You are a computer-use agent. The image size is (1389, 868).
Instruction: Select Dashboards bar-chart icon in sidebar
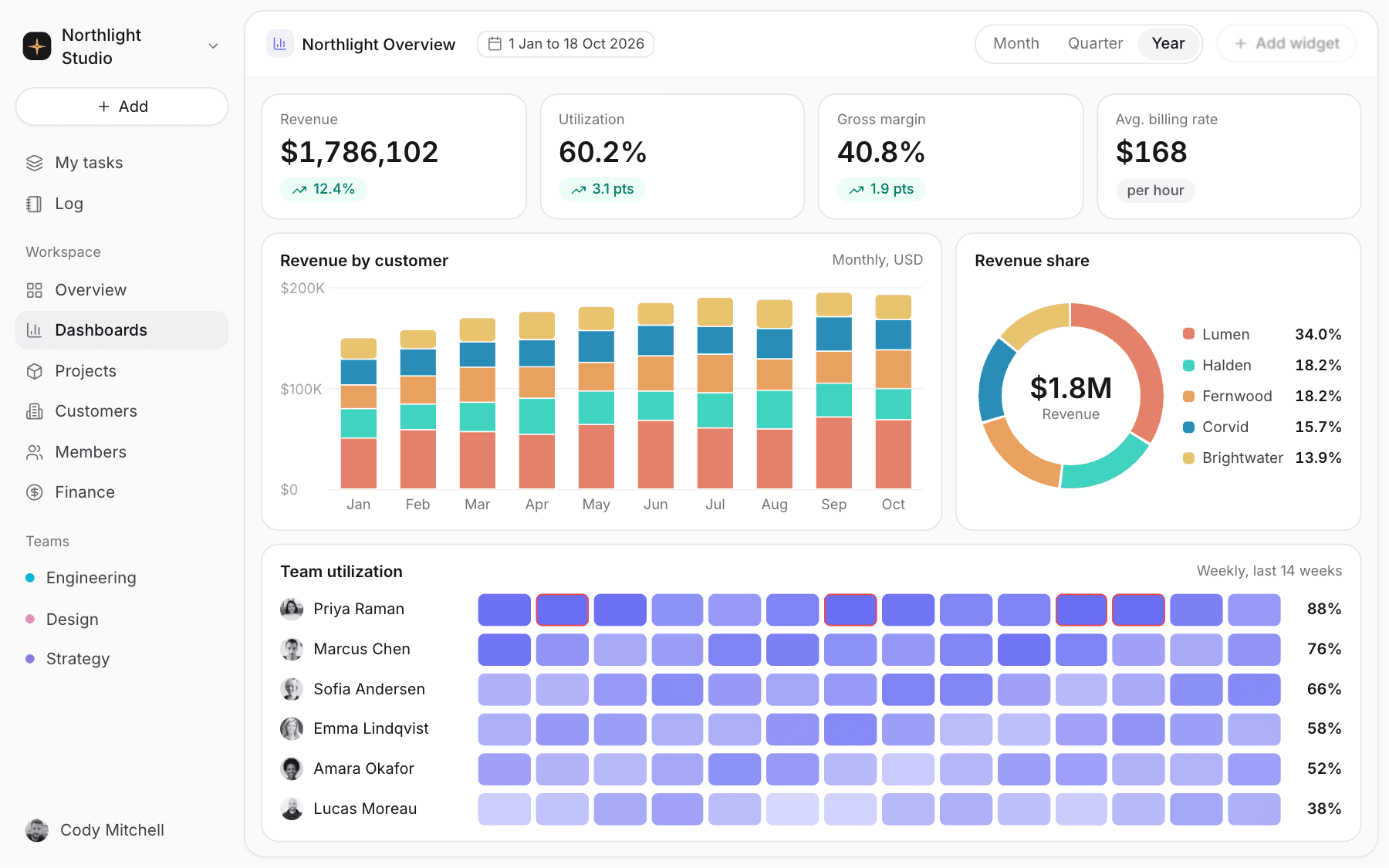click(x=35, y=330)
